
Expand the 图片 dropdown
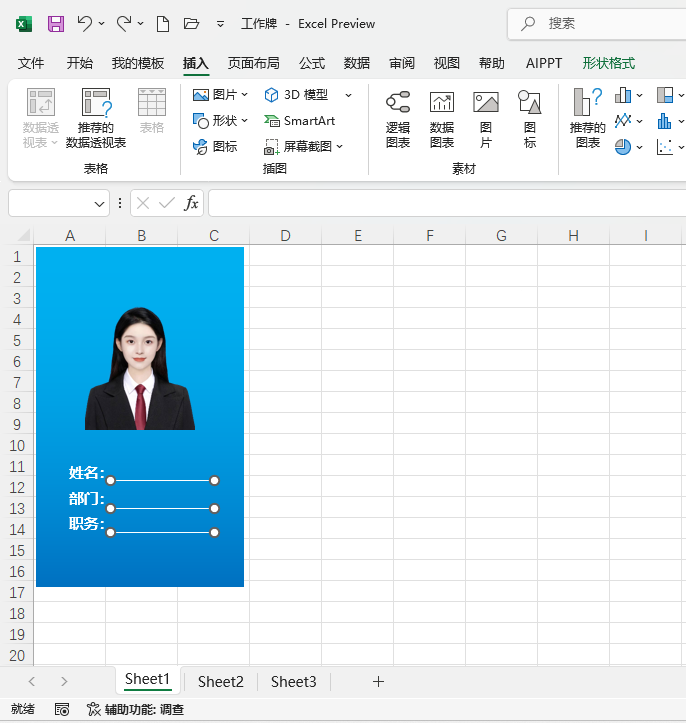tap(246, 95)
